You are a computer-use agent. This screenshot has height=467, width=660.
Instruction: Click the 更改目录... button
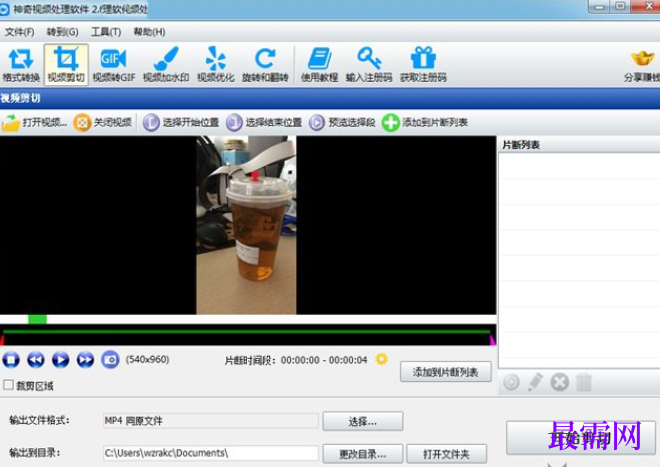[362, 454]
